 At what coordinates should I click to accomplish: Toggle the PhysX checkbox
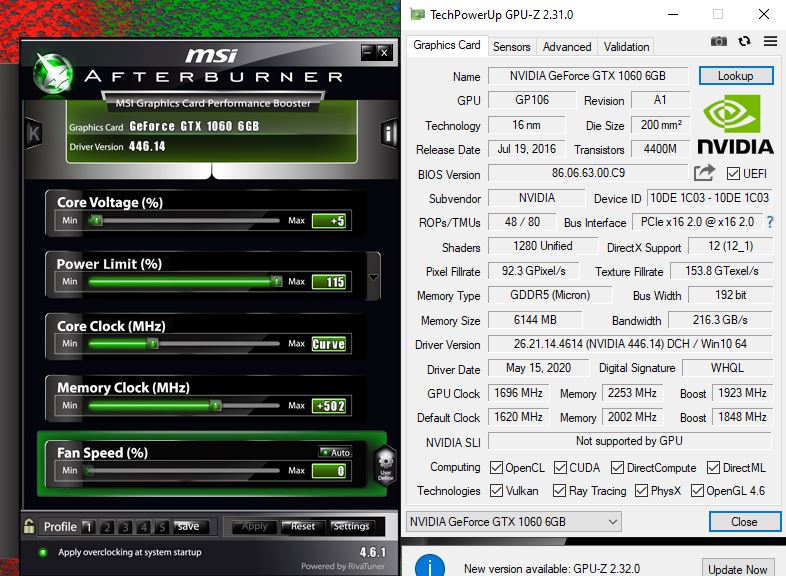pyautogui.click(x=641, y=490)
